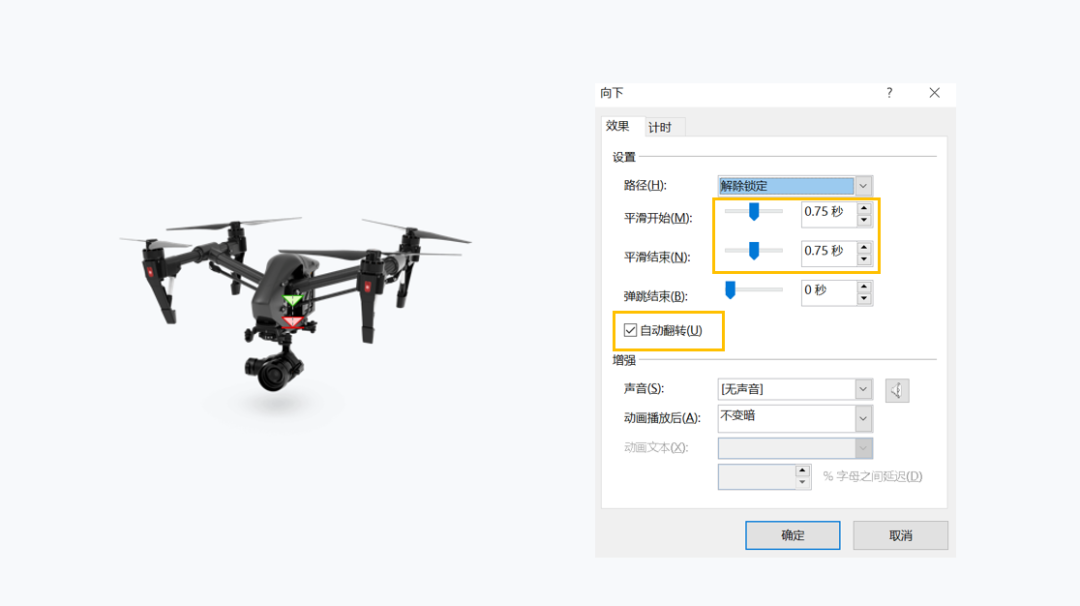Click the help question mark icon
1080x606 pixels.
click(x=889, y=92)
